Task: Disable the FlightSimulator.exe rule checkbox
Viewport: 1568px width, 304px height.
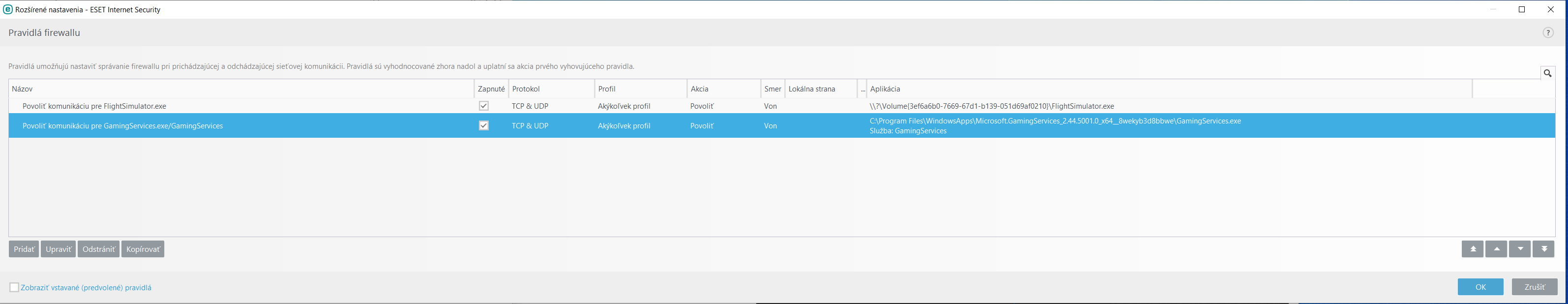Action: click(x=484, y=106)
